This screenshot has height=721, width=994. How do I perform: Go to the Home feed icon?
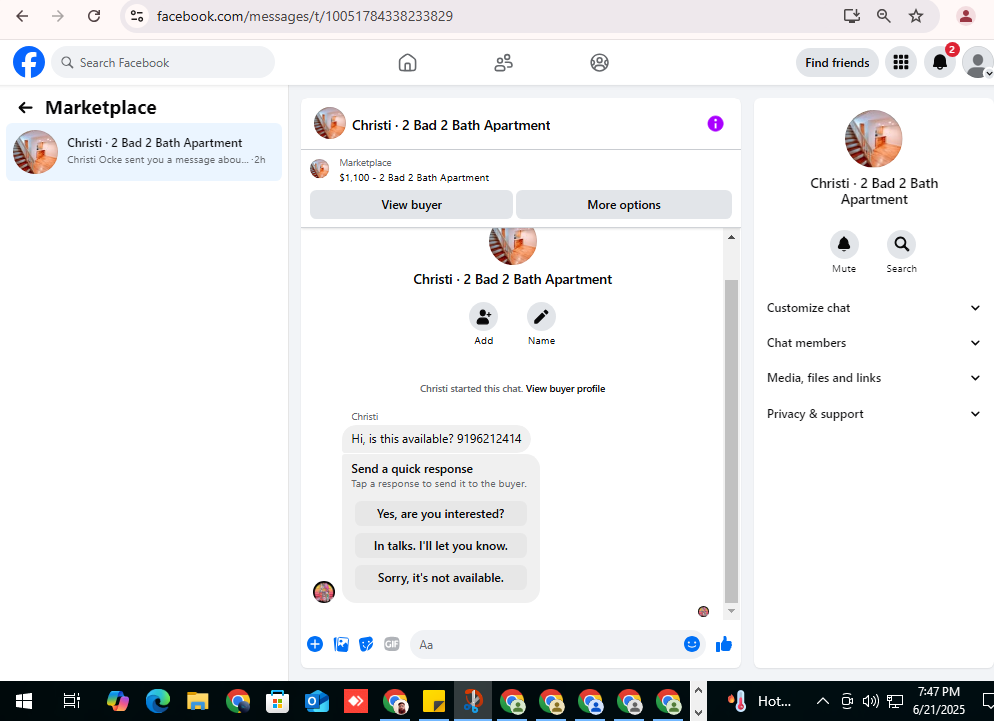pos(408,62)
